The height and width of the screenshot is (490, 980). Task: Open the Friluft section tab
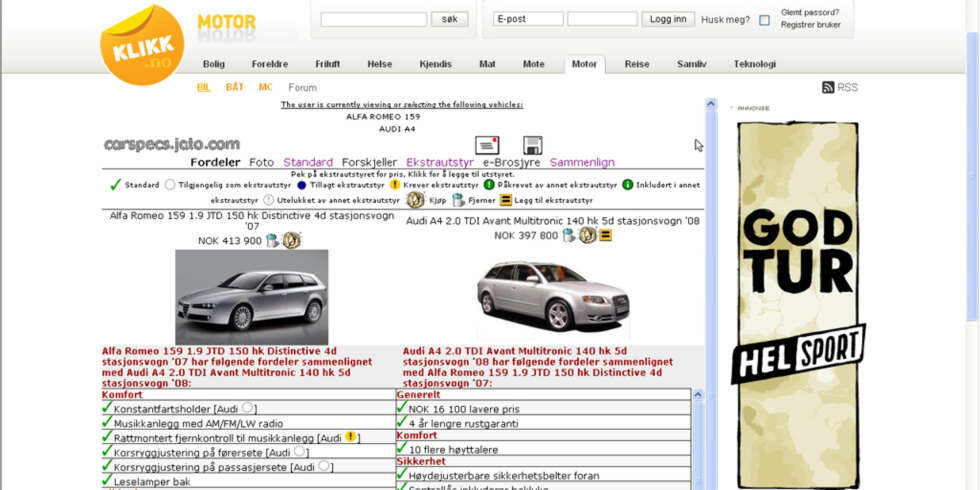328,64
